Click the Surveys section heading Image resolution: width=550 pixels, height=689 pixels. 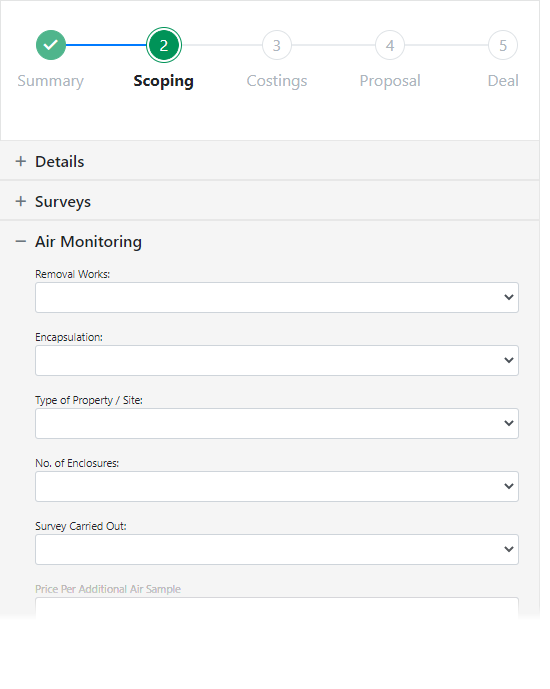63,202
